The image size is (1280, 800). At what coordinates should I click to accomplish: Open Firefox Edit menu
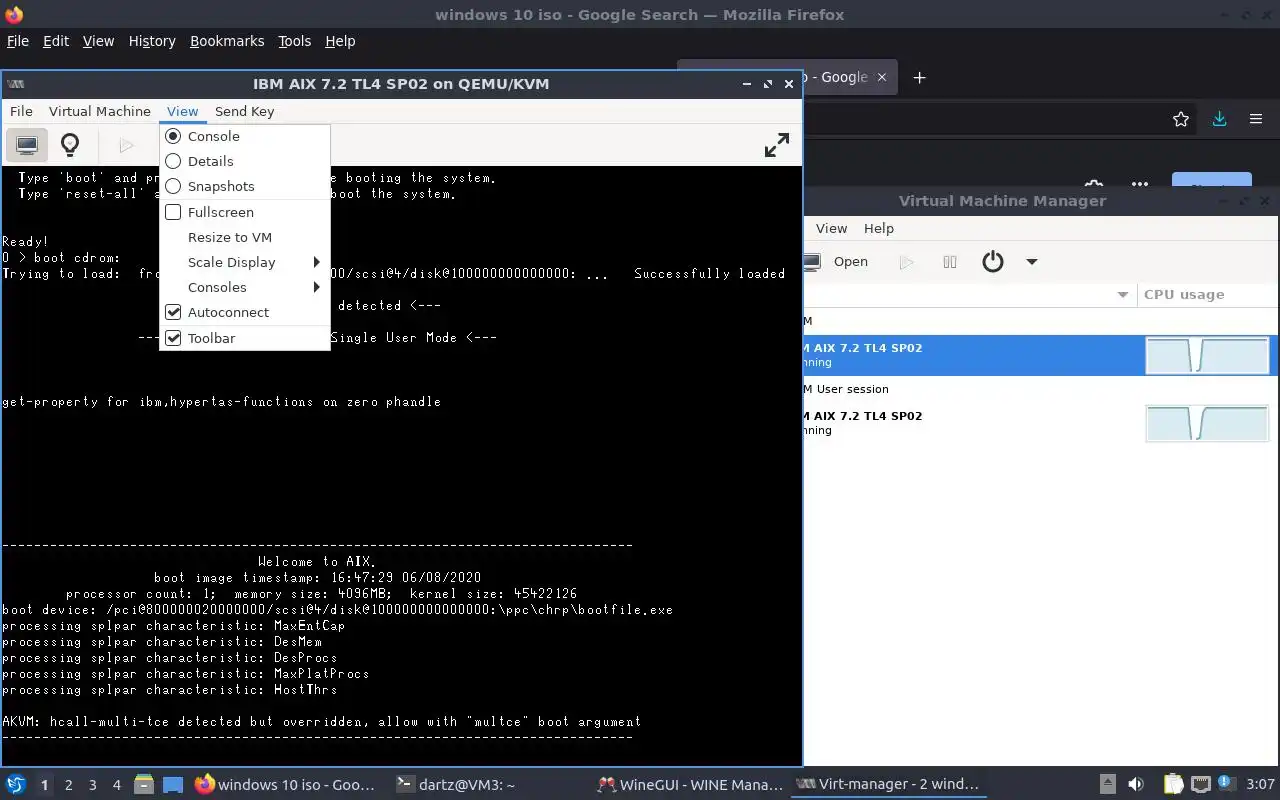56,41
